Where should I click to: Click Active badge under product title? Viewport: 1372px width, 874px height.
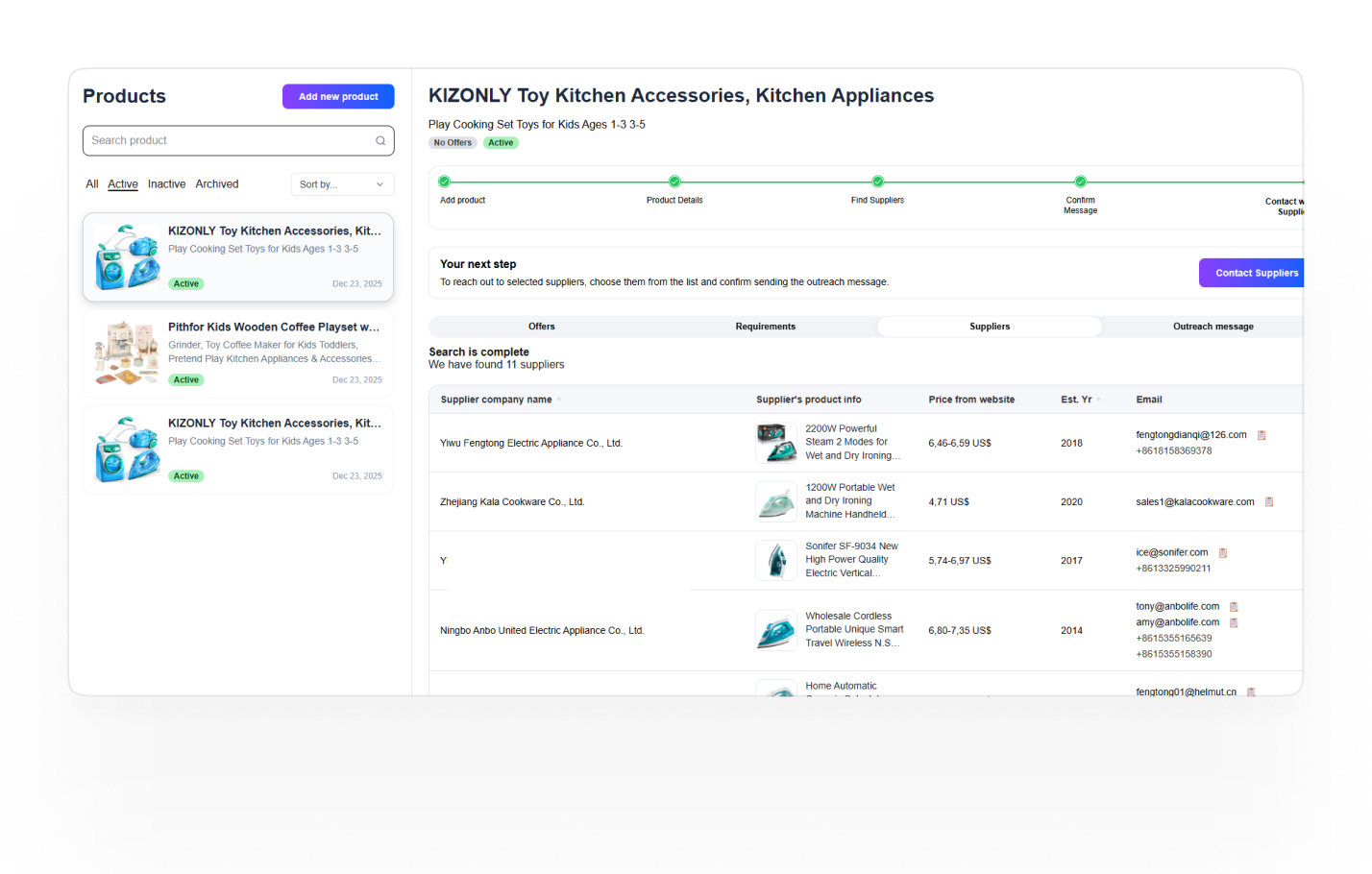click(501, 143)
